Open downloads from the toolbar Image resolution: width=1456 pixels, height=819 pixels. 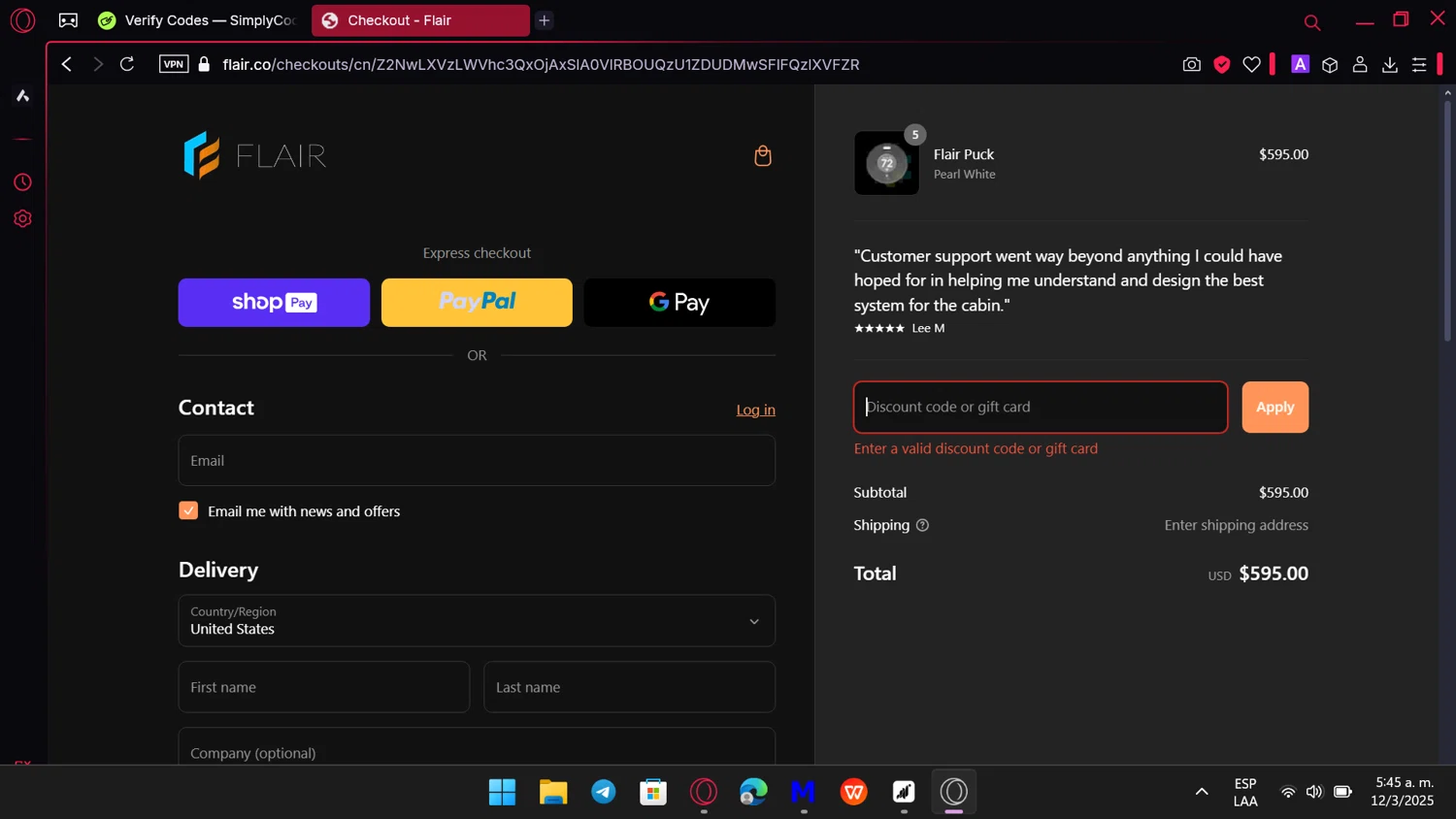pyautogui.click(x=1390, y=64)
